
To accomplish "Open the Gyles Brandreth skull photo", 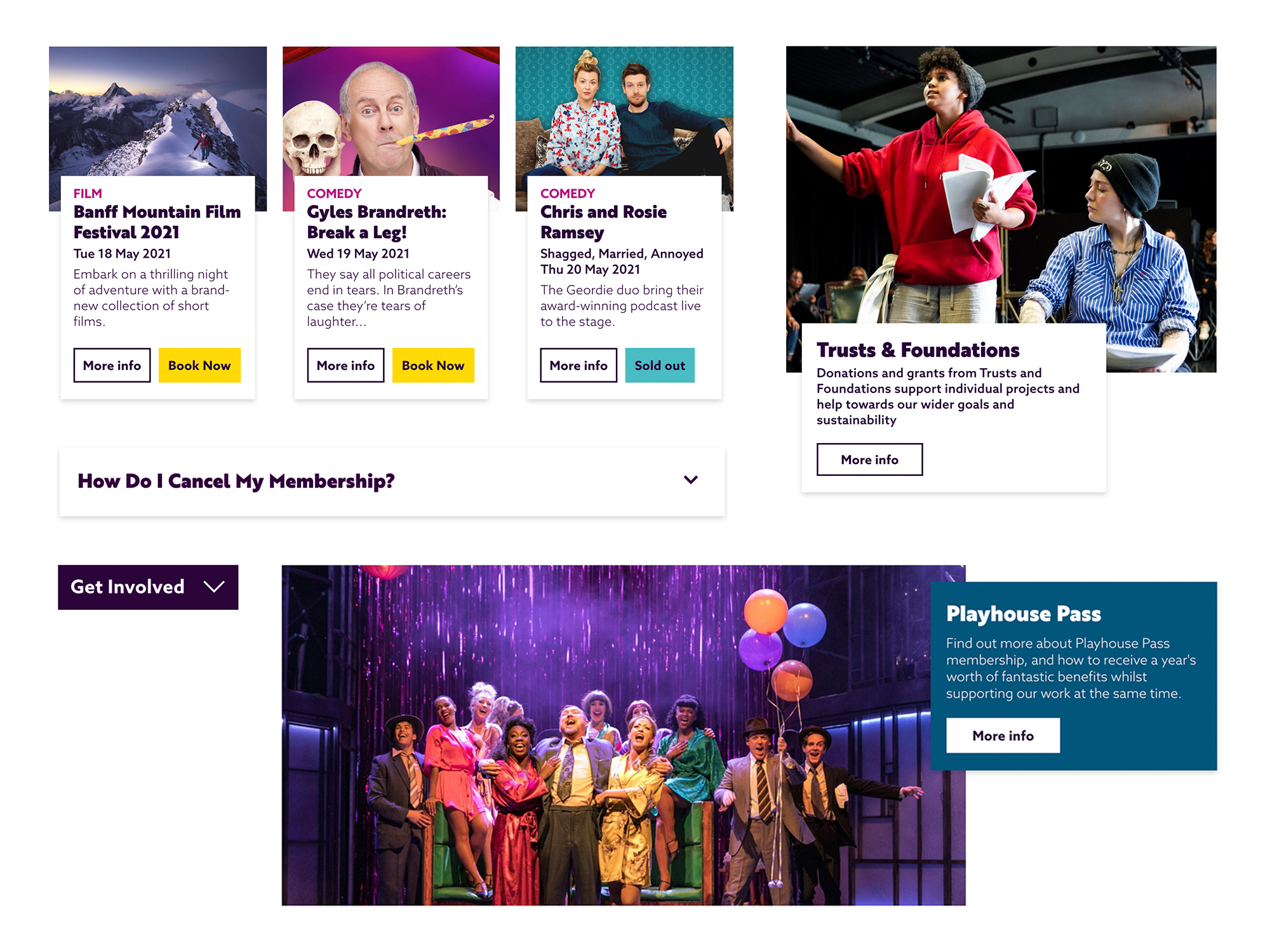I will click(x=391, y=111).
